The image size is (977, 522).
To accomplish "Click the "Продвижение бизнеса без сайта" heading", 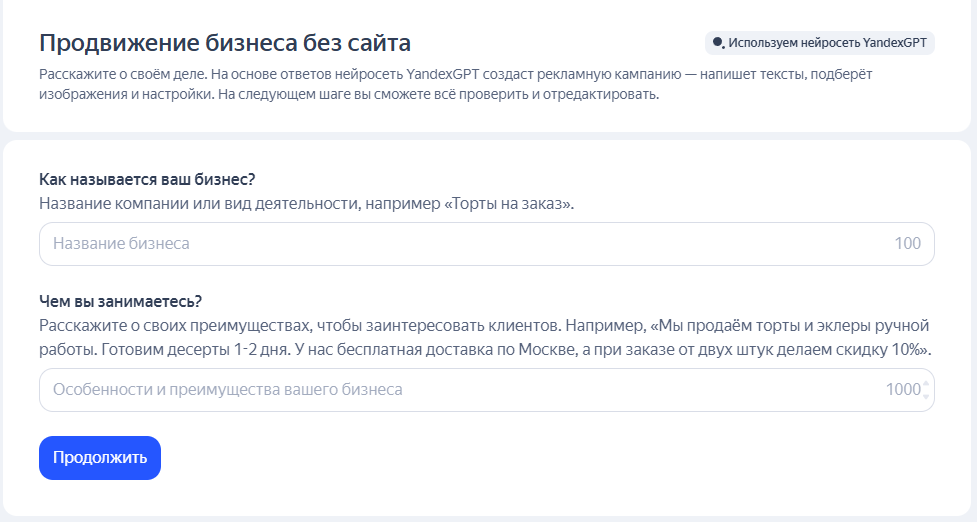I will point(225,43).
